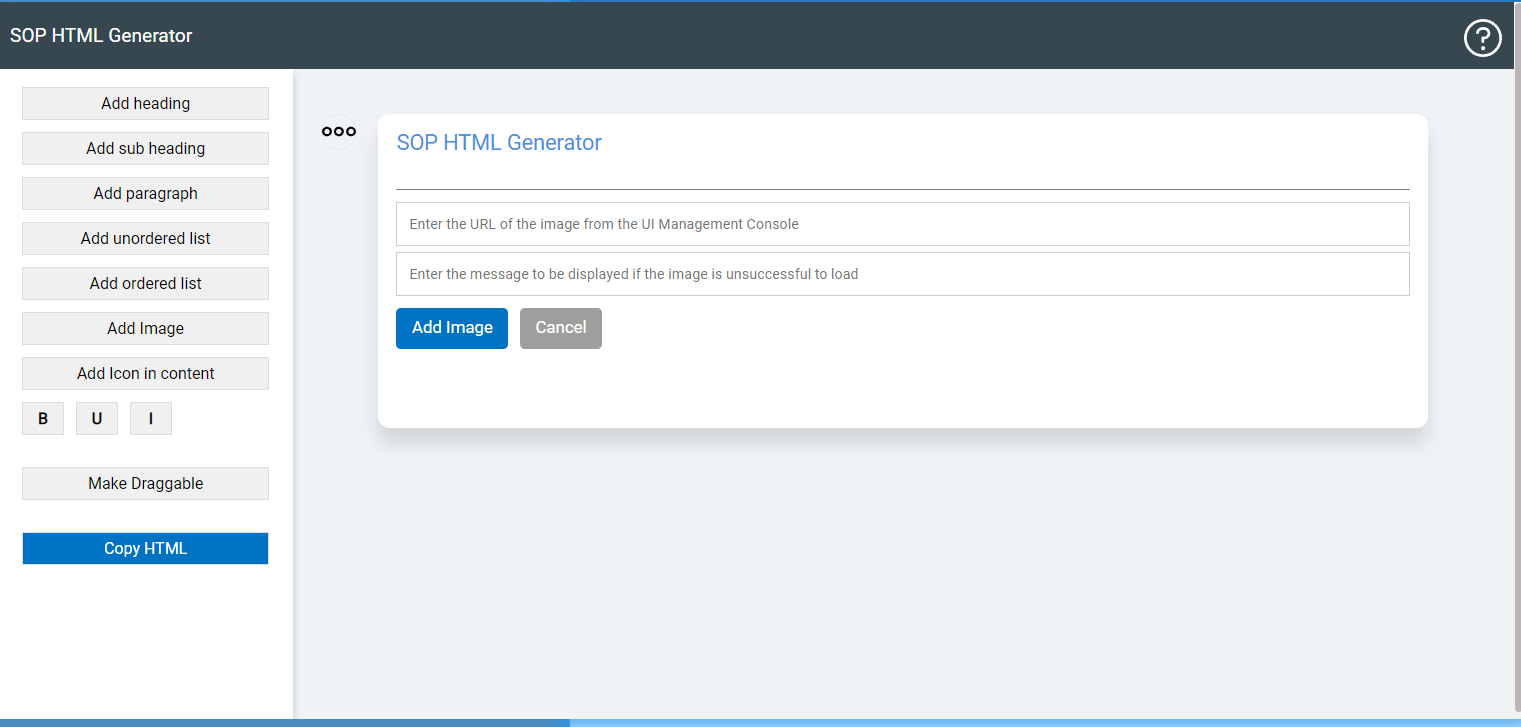This screenshot has height=727, width=1521.
Task: Insert an ordered list from the sidebar
Action: [145, 283]
